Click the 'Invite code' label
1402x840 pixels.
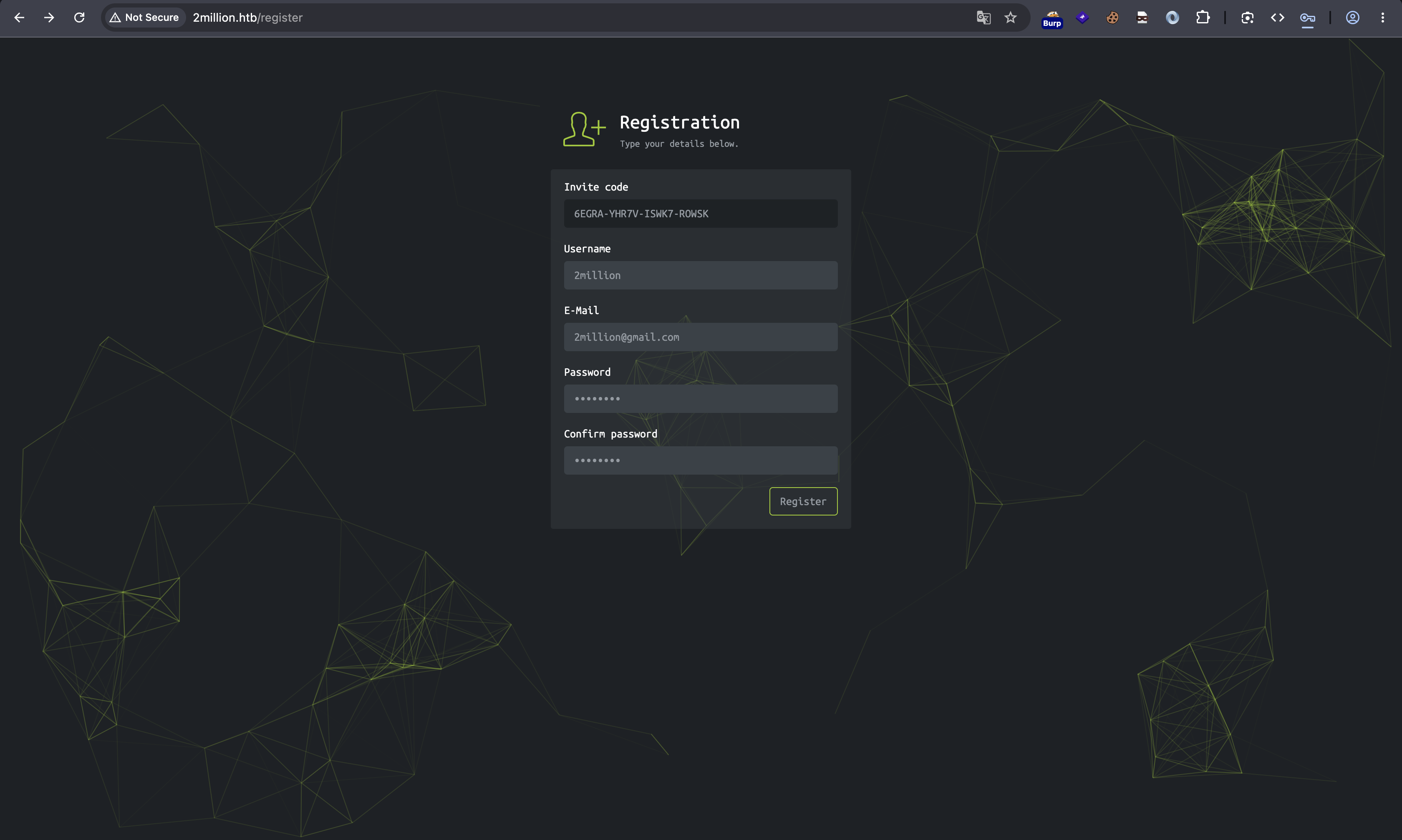pyautogui.click(x=596, y=187)
